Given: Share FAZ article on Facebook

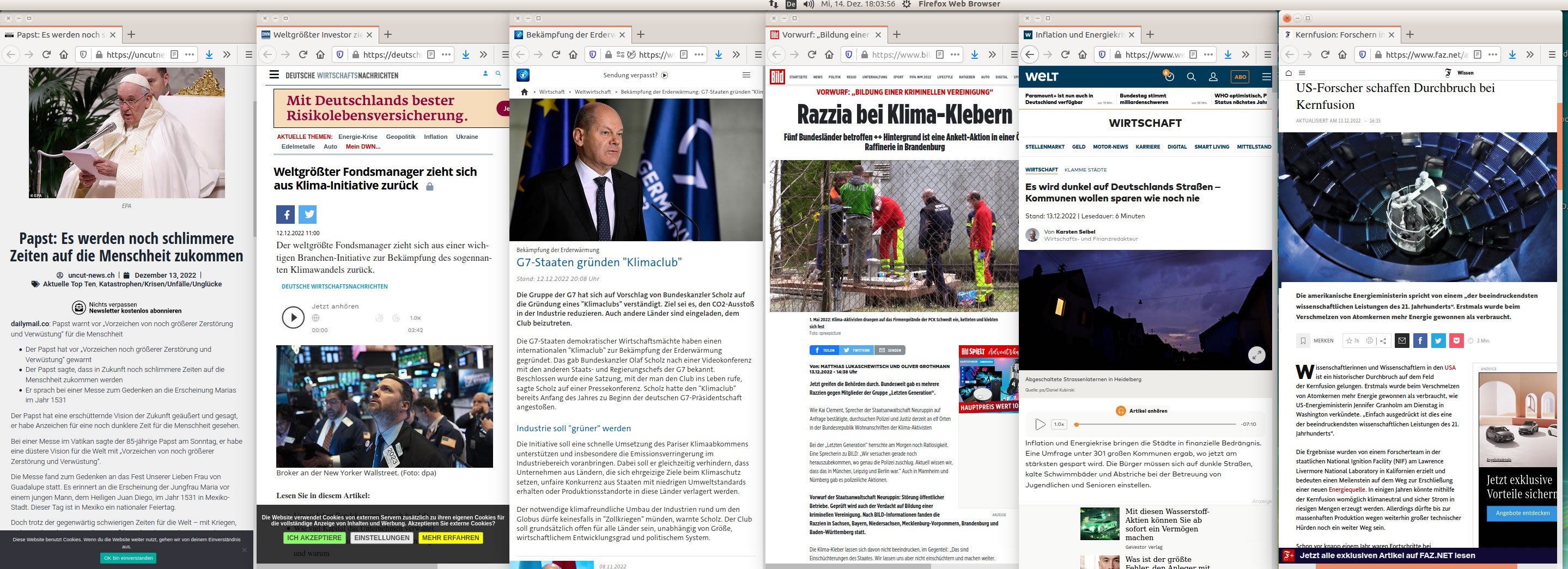Looking at the screenshot, I should (1420, 341).
